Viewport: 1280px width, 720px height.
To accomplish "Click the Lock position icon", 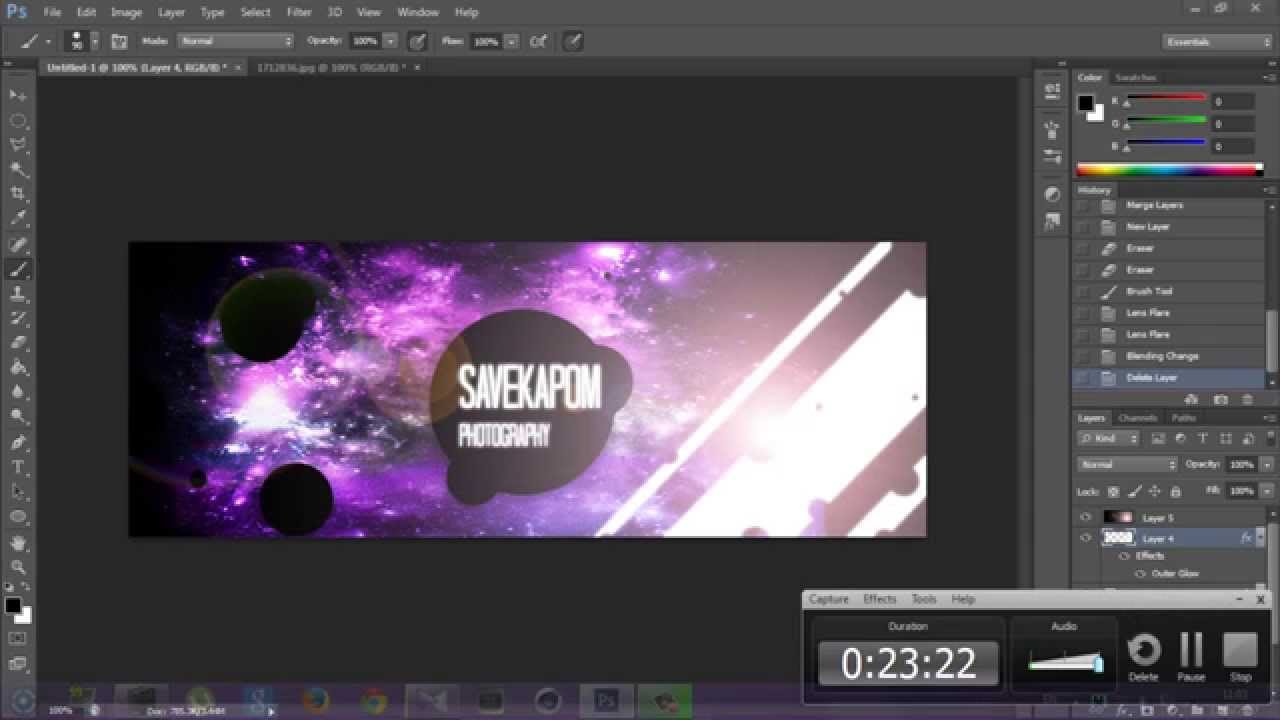I will click(x=1154, y=491).
